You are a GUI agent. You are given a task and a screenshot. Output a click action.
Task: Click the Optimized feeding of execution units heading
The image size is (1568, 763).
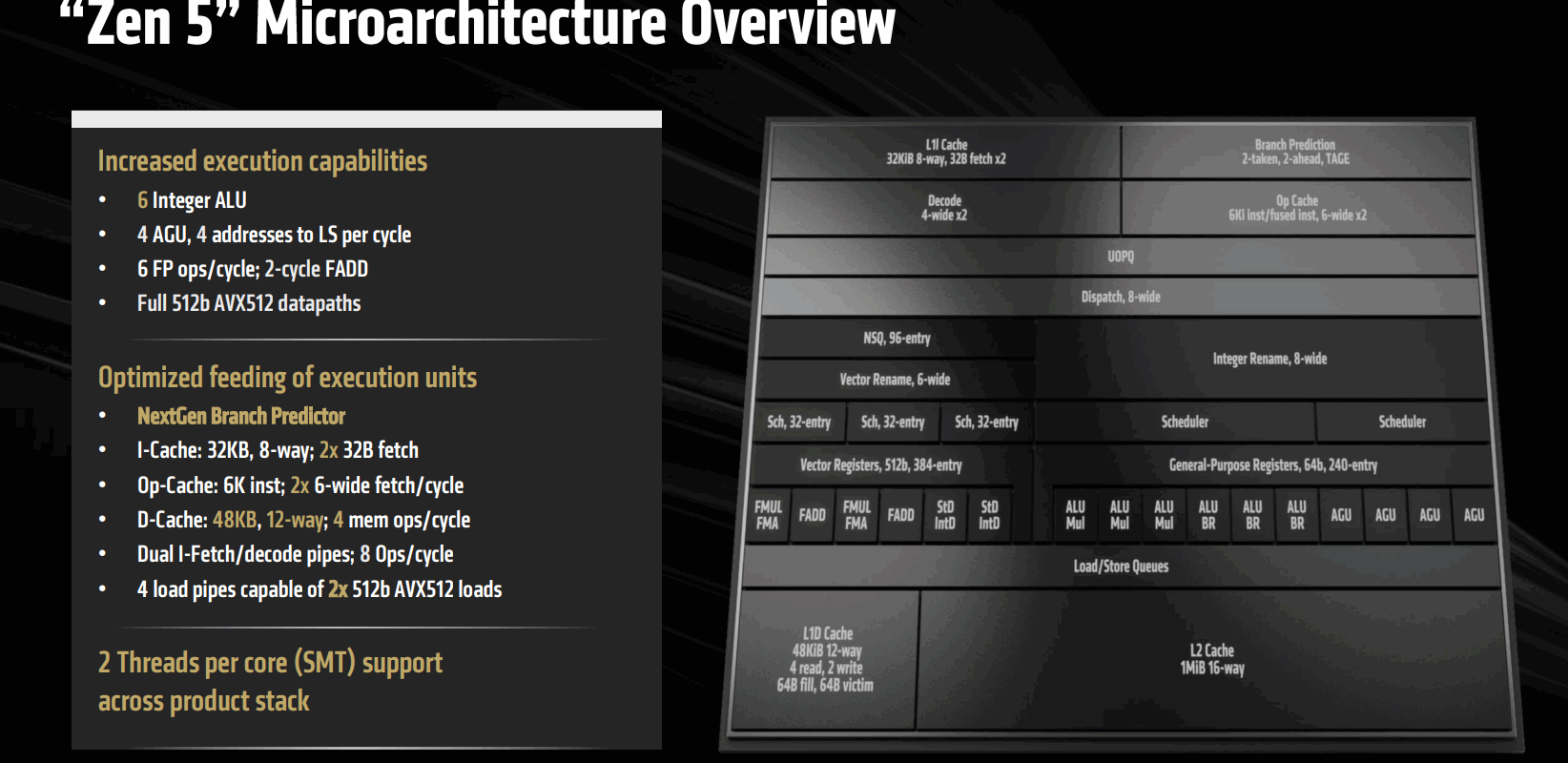tap(287, 378)
